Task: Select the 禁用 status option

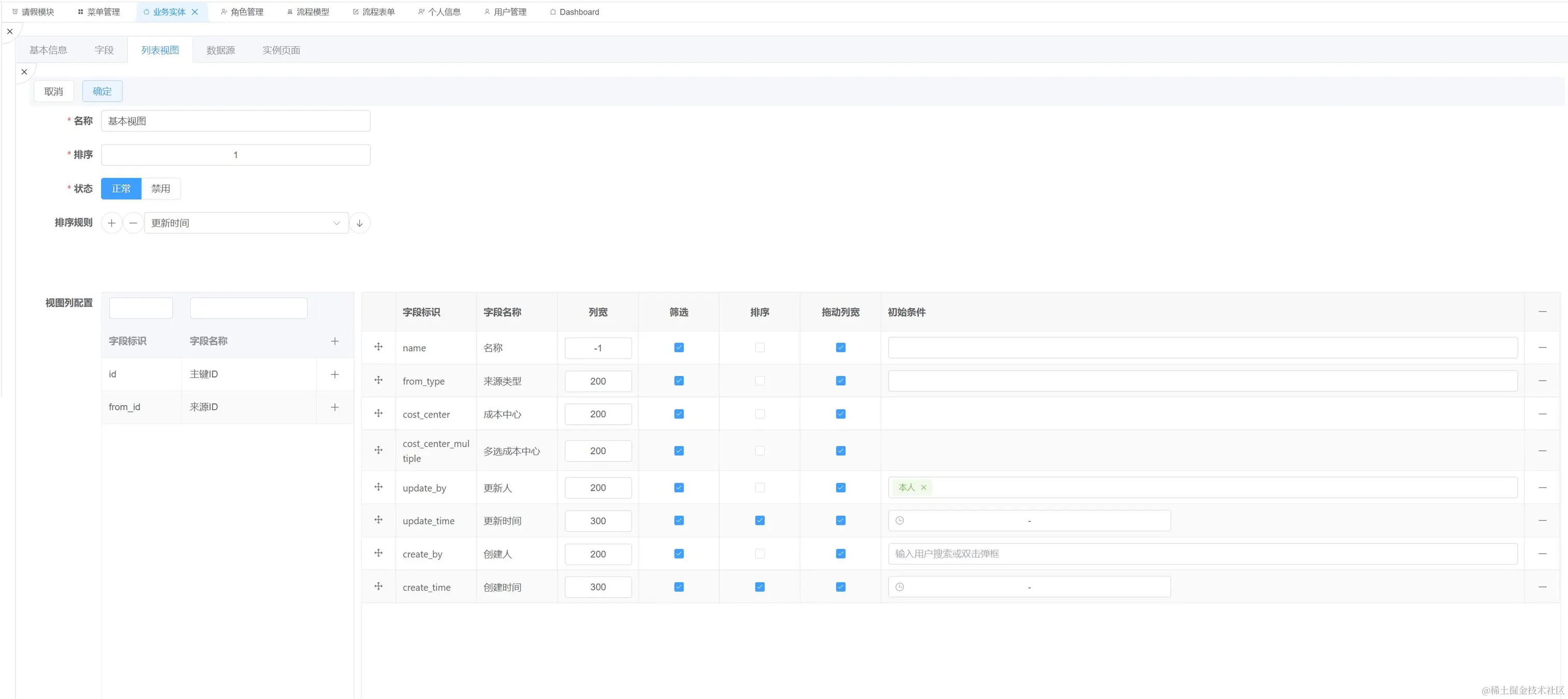Action: pos(161,189)
